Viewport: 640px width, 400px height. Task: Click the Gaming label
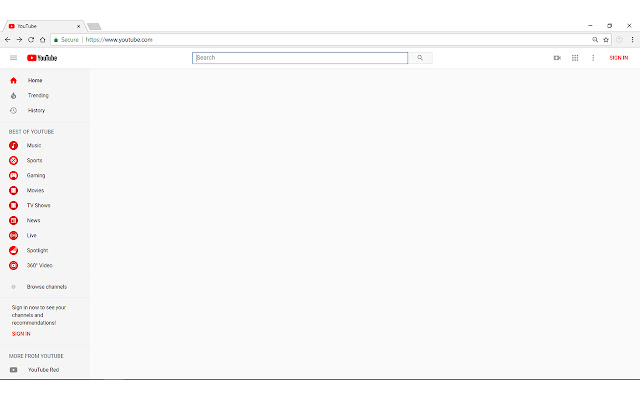coord(36,176)
